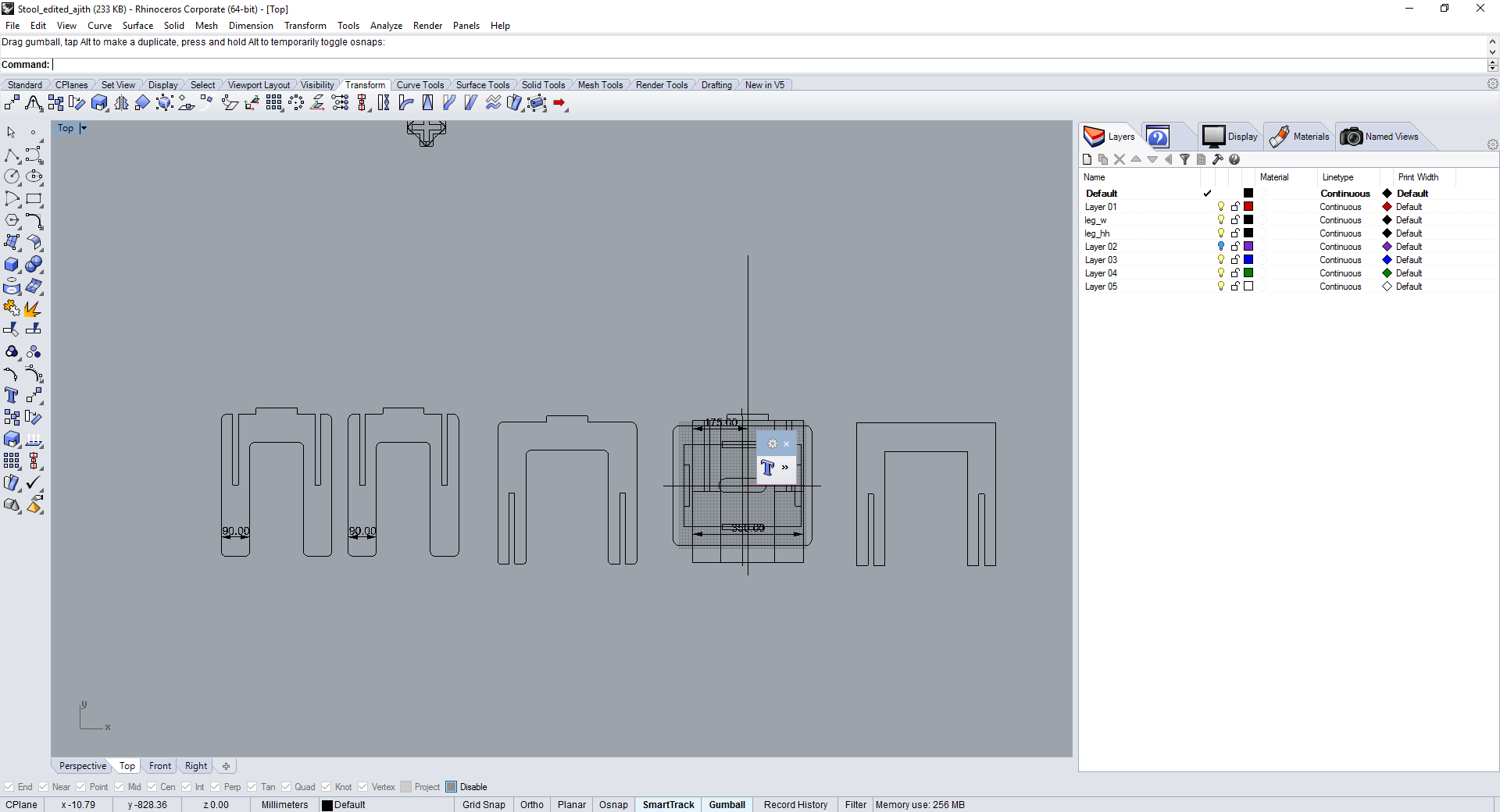
Task: Open the Named Views panel tab
Action: click(x=1380, y=137)
